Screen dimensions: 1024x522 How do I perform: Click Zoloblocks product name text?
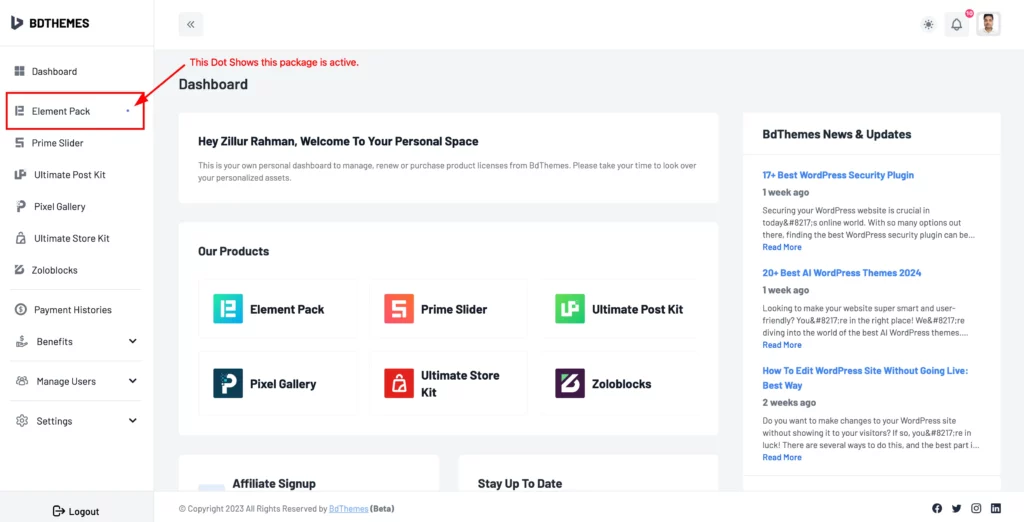[622, 383]
